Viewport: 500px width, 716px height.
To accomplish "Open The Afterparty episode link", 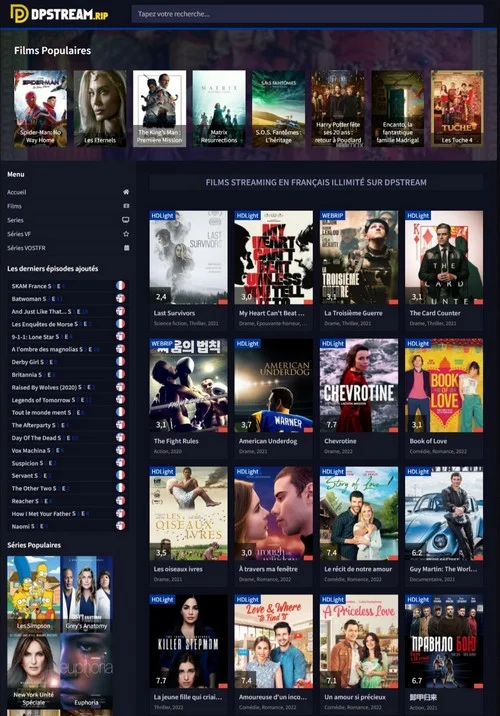I will (x=40, y=425).
